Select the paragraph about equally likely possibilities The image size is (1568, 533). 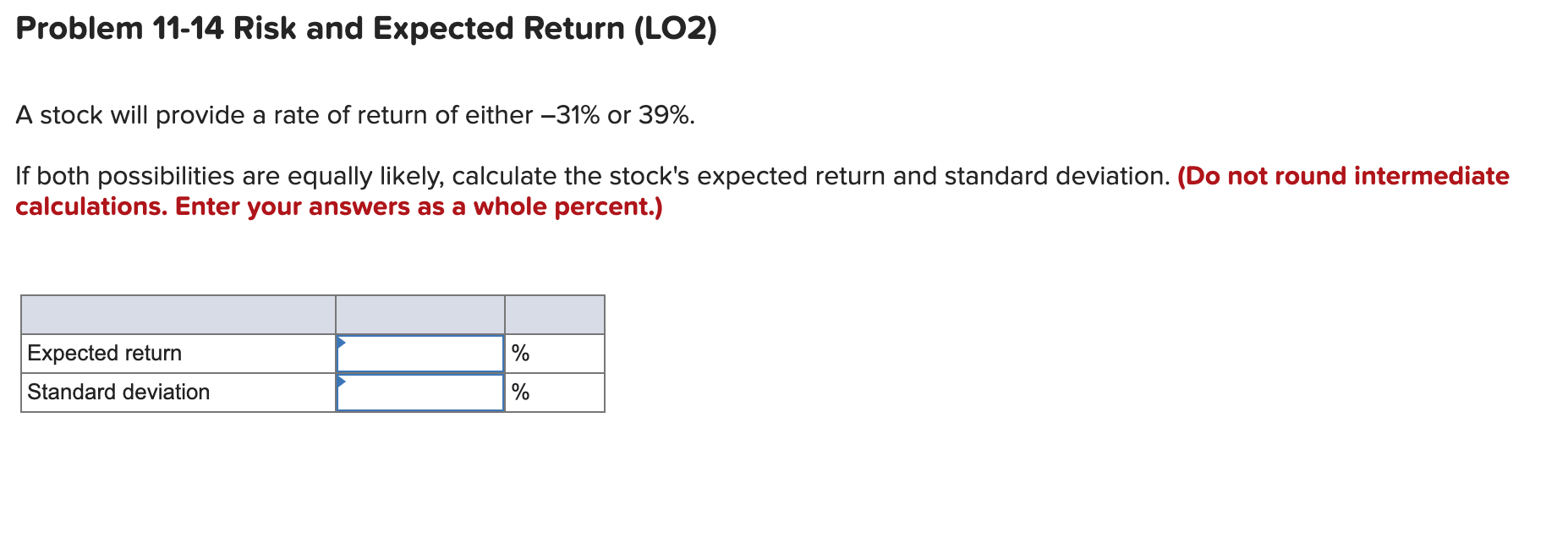click(x=592, y=176)
